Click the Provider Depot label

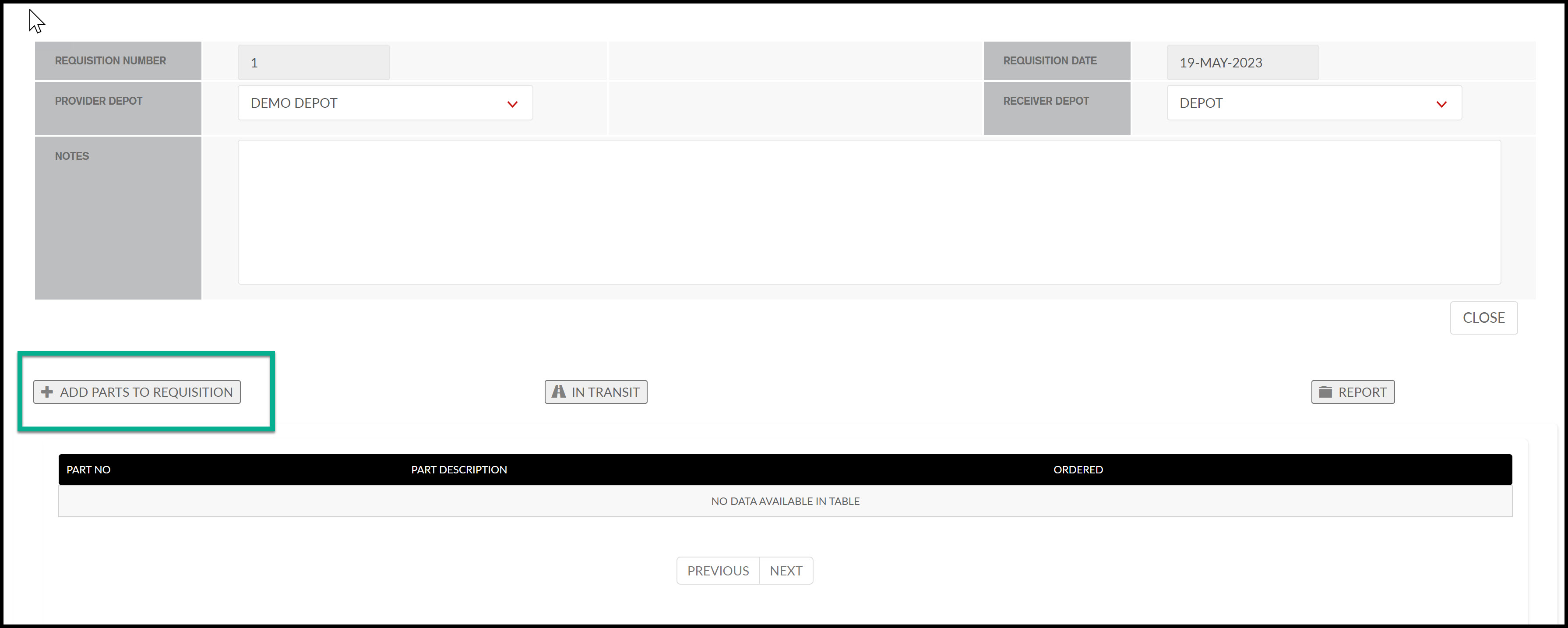pos(99,101)
